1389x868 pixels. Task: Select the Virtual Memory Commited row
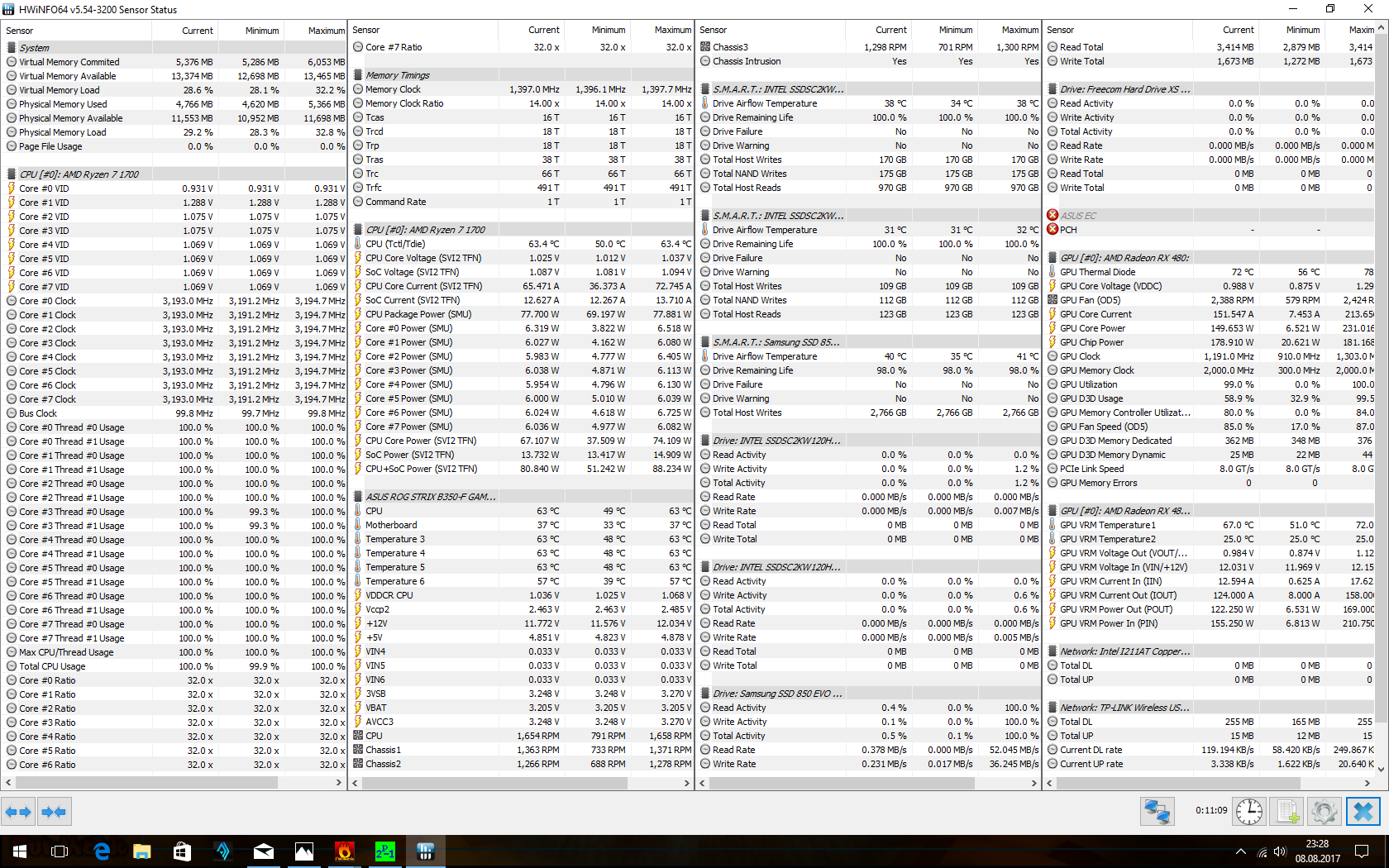coord(174,62)
